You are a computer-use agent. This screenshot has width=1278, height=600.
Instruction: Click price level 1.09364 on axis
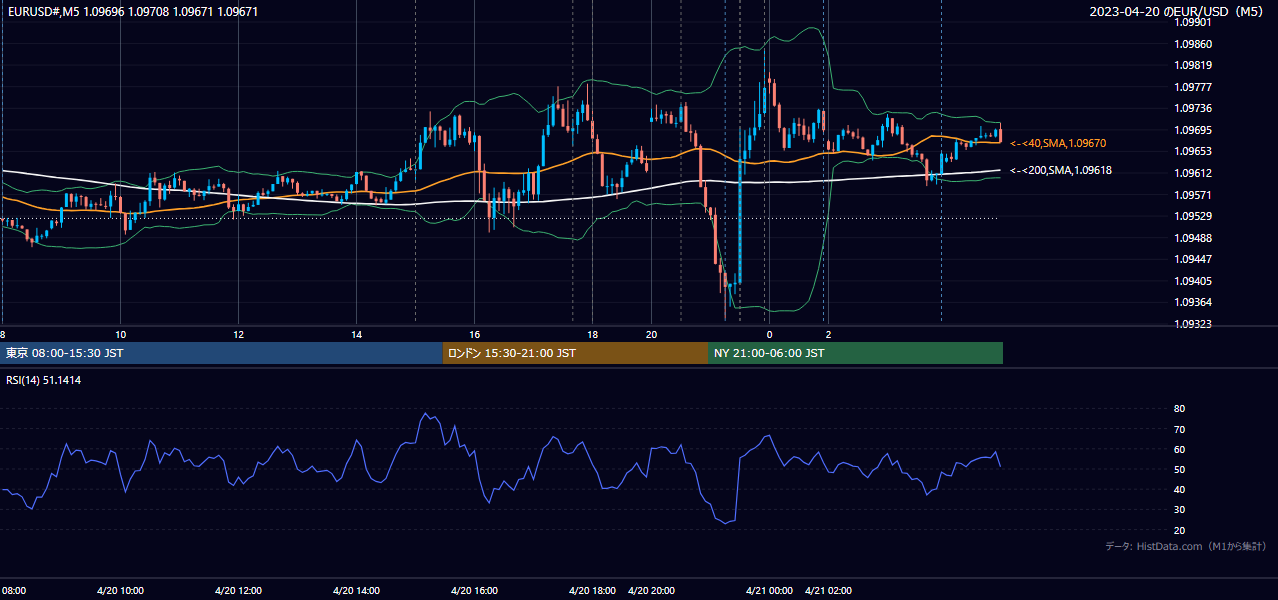click(x=1193, y=303)
